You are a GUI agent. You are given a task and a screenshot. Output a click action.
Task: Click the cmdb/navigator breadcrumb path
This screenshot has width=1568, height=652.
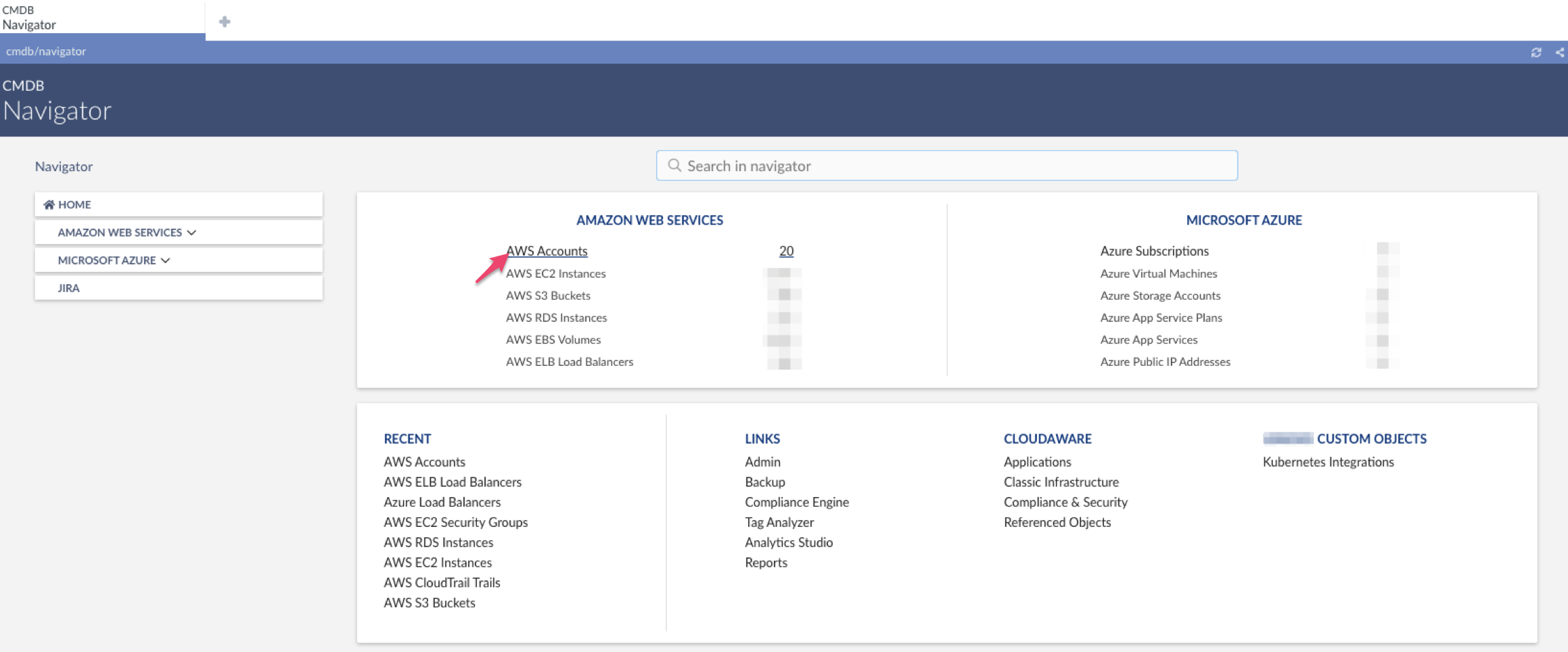46,51
